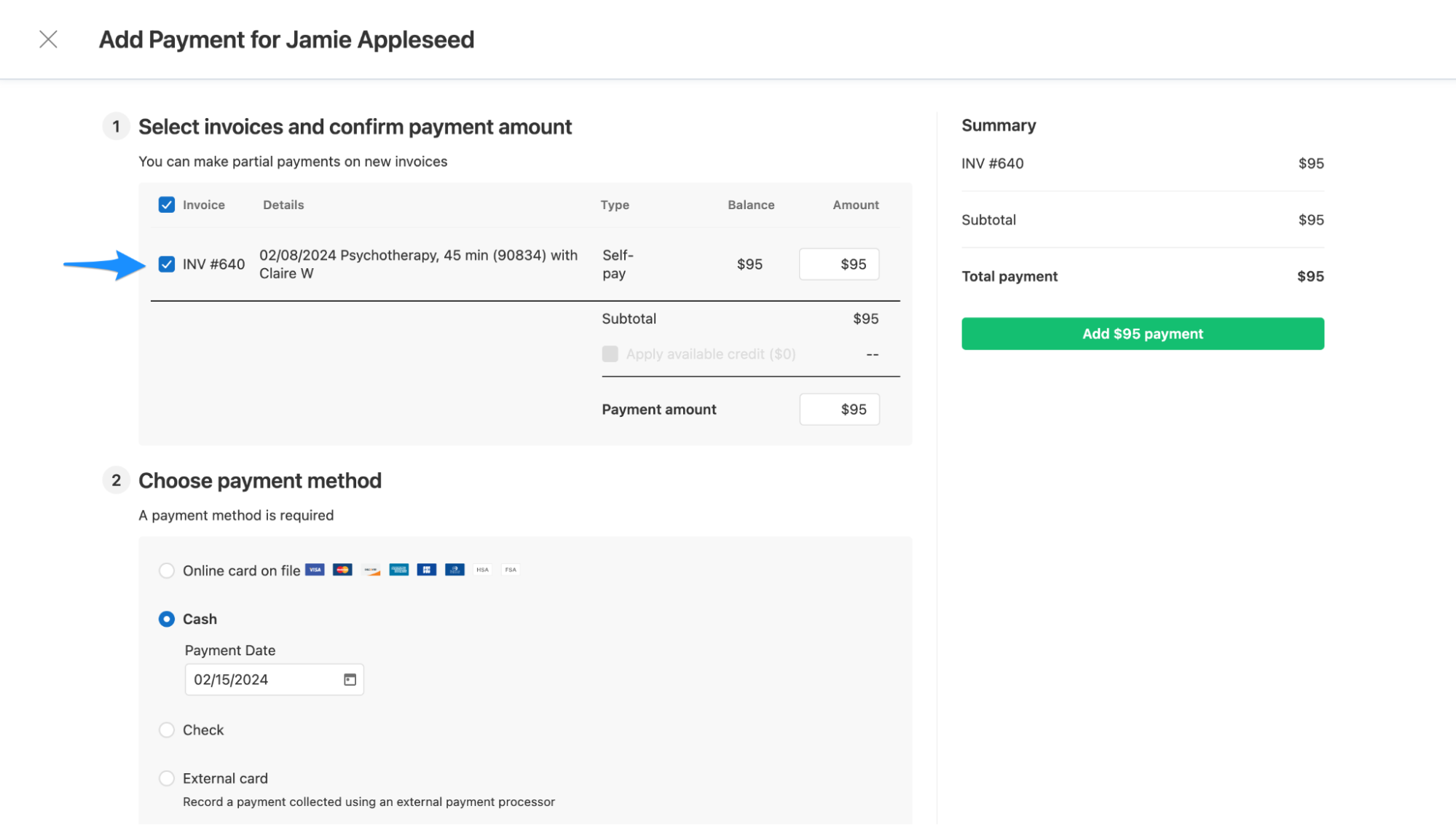Check Apply available credit checkbox
Viewport: 1456px width, 825px height.
(x=610, y=354)
